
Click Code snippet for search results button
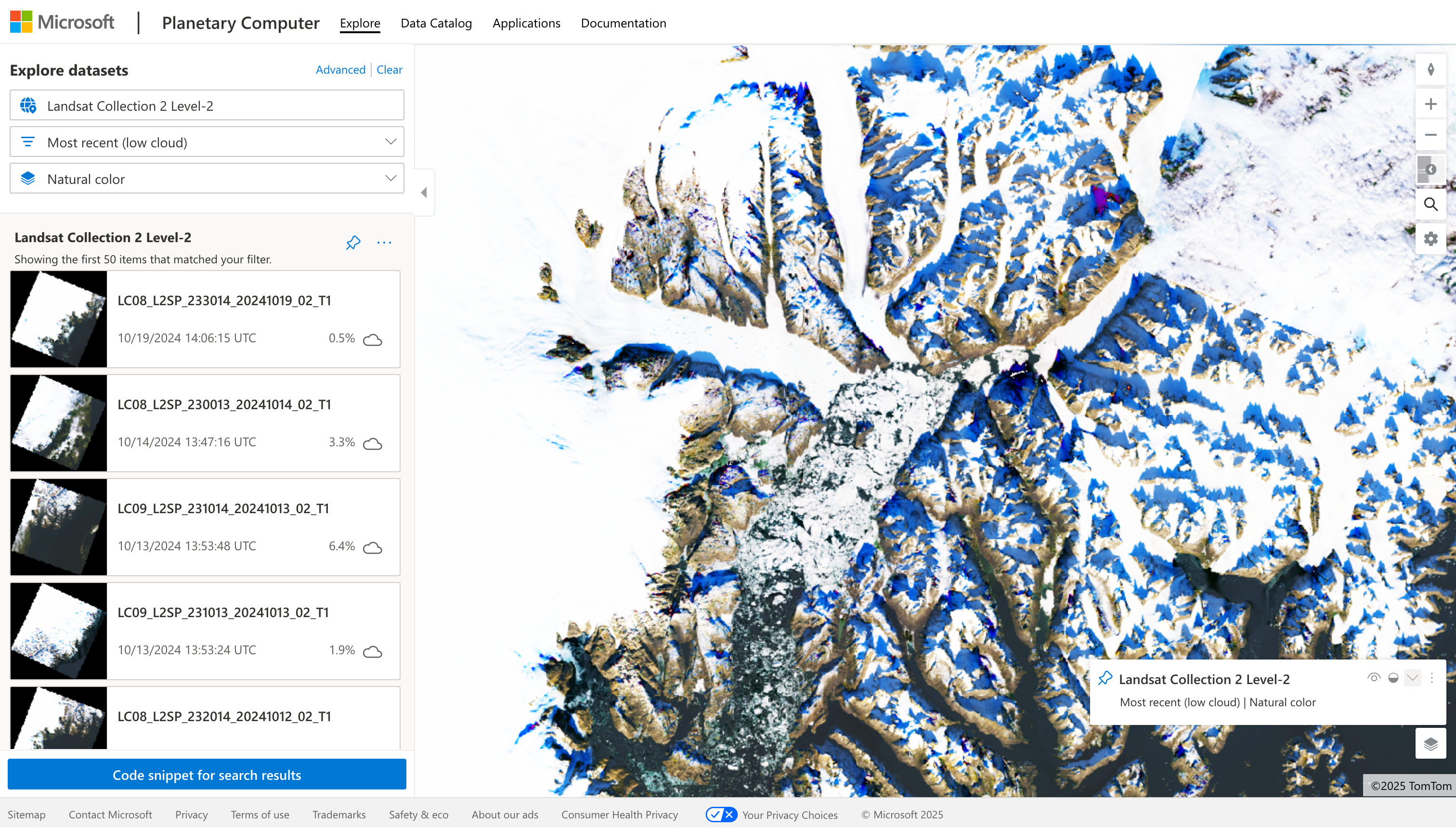(x=207, y=775)
